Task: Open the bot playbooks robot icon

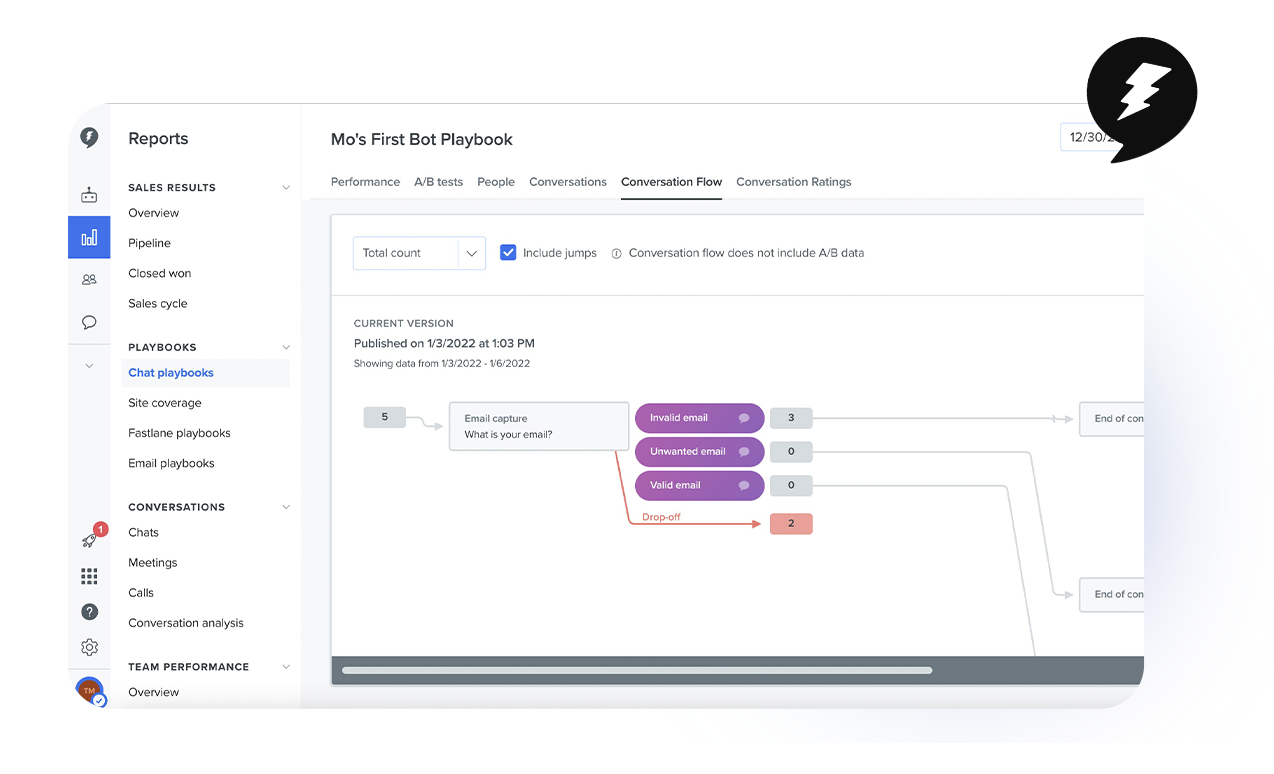Action: pos(89,195)
